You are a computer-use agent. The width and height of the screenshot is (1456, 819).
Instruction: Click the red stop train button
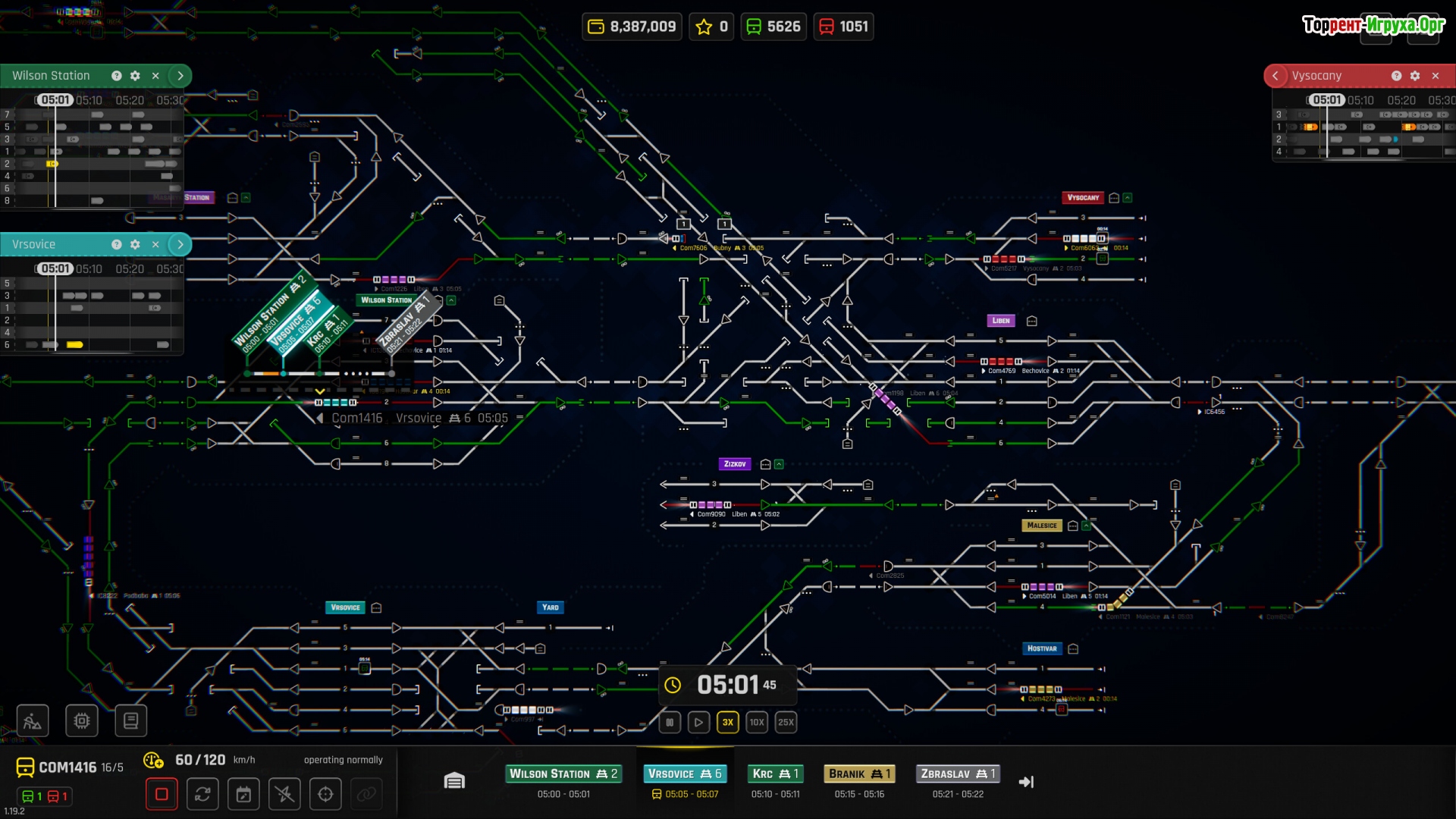coord(162,794)
